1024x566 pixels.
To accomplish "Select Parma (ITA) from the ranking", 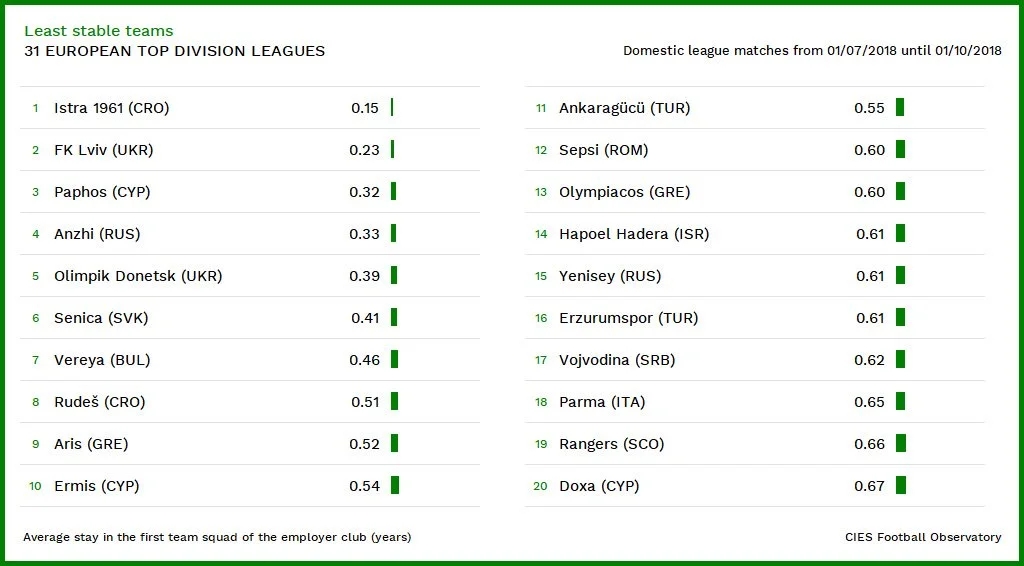I will (x=602, y=402).
